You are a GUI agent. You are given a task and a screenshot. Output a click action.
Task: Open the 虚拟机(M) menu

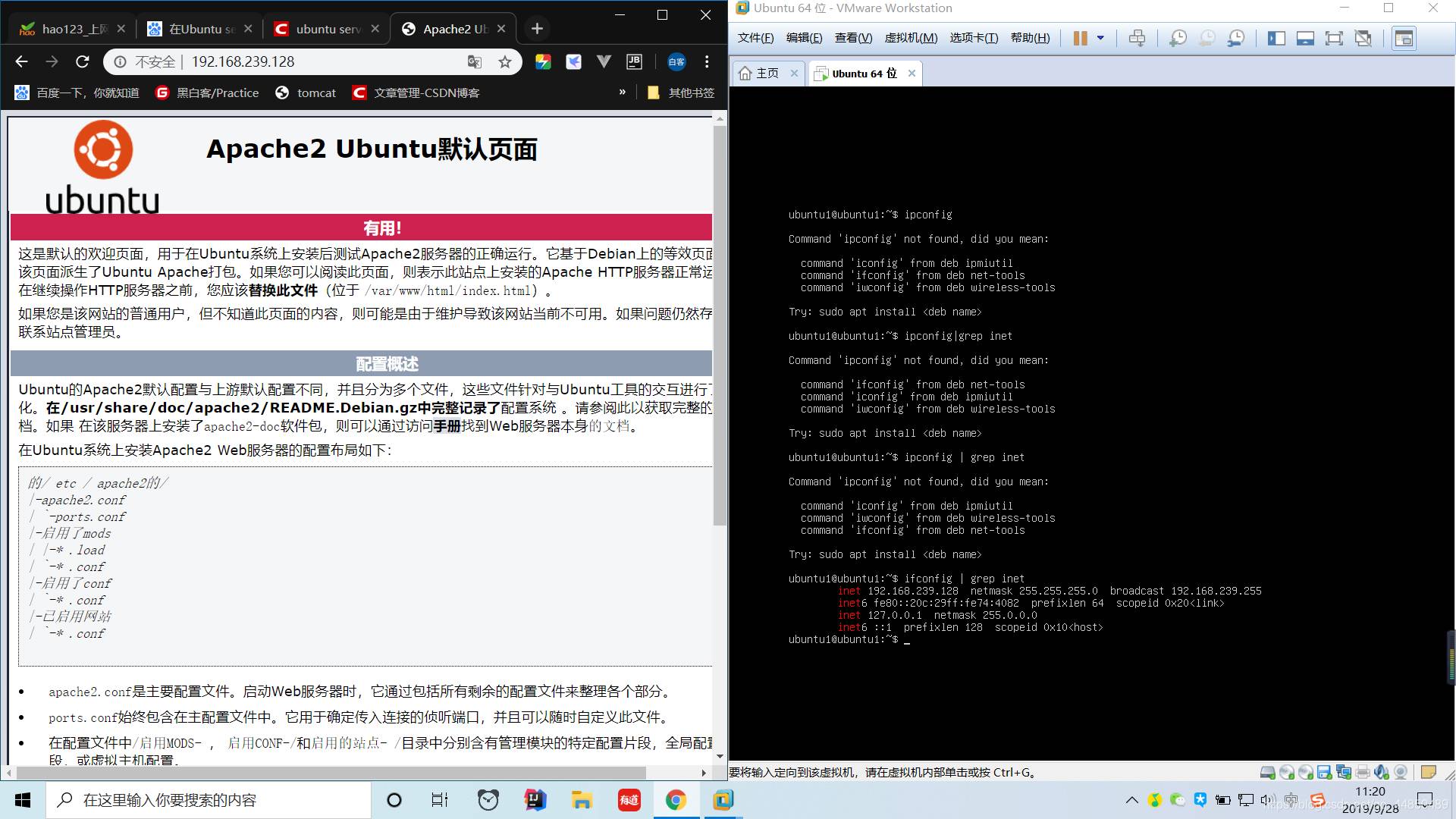[x=911, y=38]
